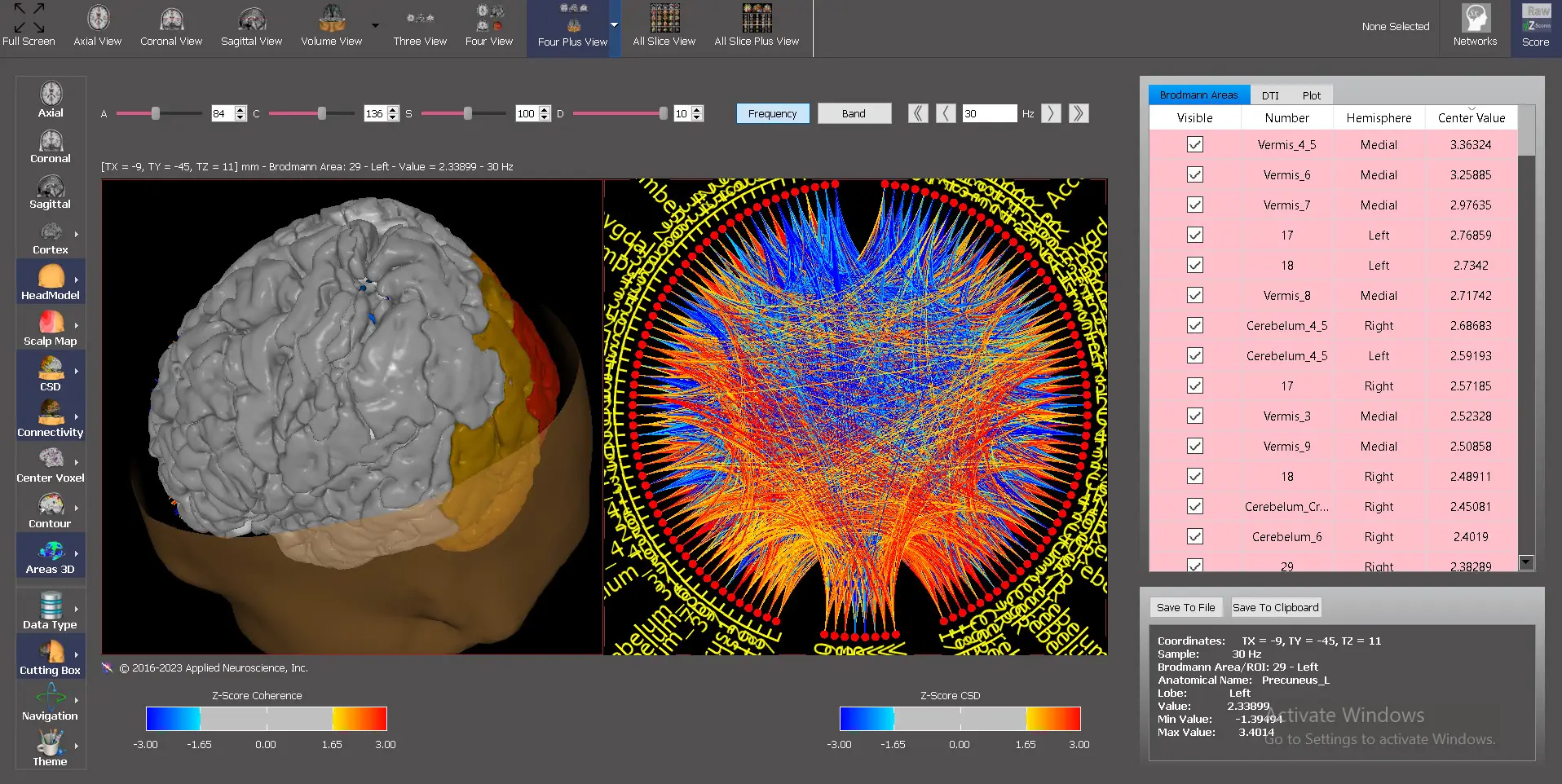
Task: Click the D slider handle
Action: pyautogui.click(x=664, y=114)
